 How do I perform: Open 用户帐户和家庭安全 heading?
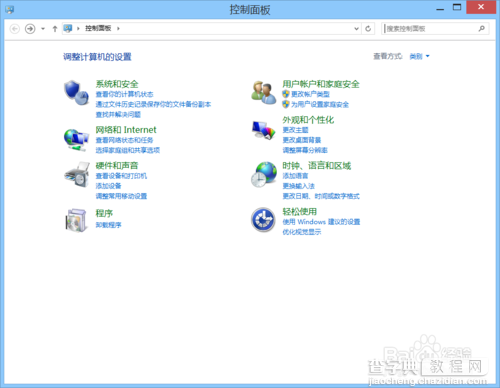tap(321, 84)
